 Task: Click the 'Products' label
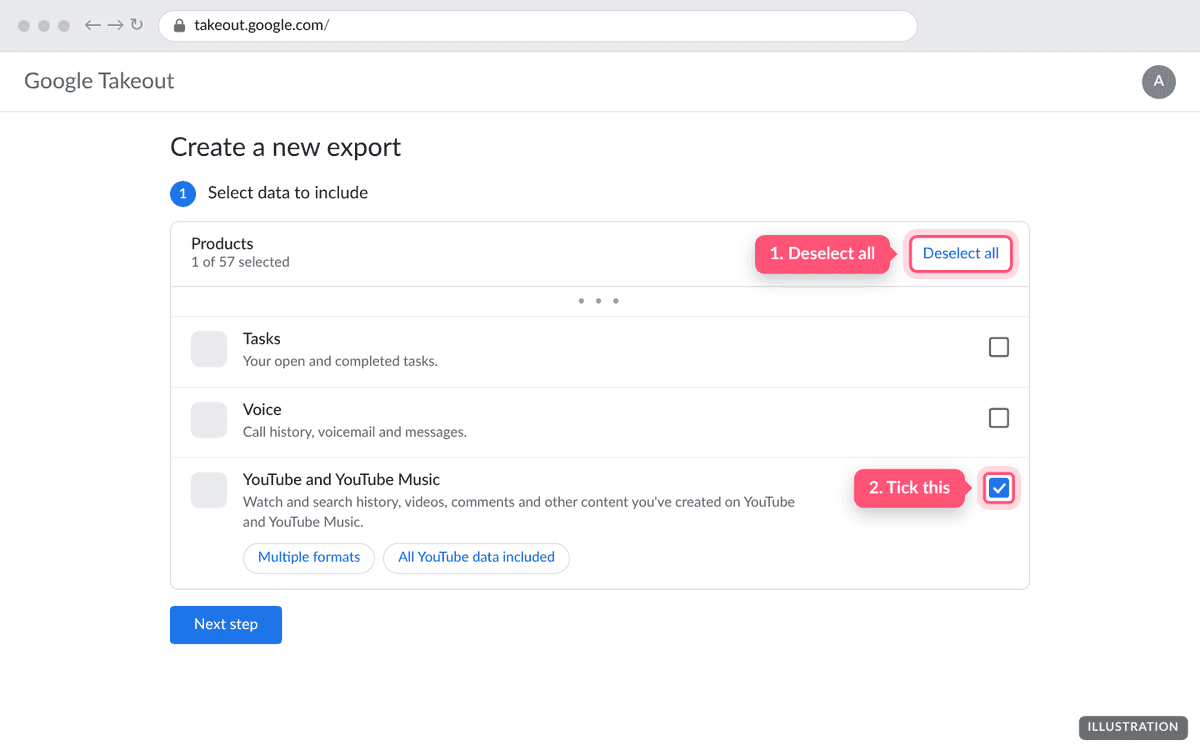click(222, 243)
